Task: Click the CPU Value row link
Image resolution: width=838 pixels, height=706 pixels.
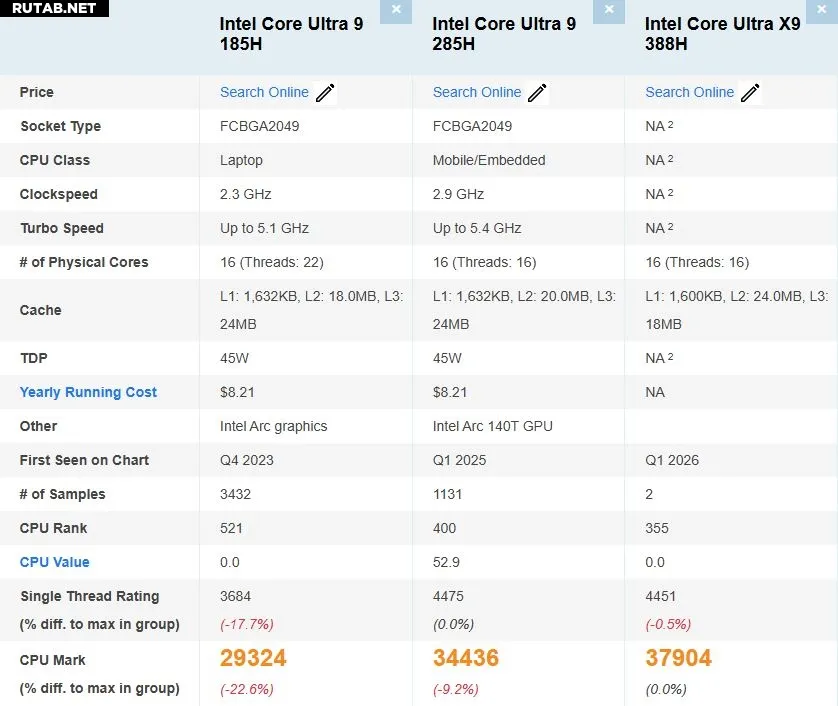Action: coord(54,562)
